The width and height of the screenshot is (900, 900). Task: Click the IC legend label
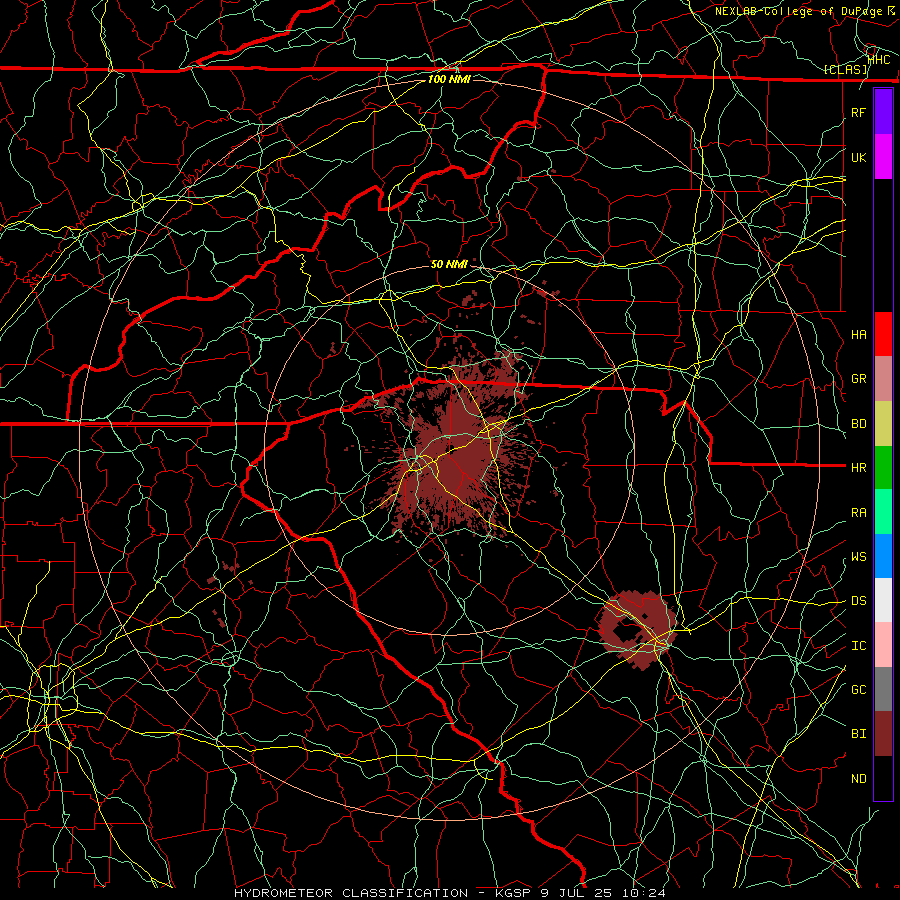(858, 646)
